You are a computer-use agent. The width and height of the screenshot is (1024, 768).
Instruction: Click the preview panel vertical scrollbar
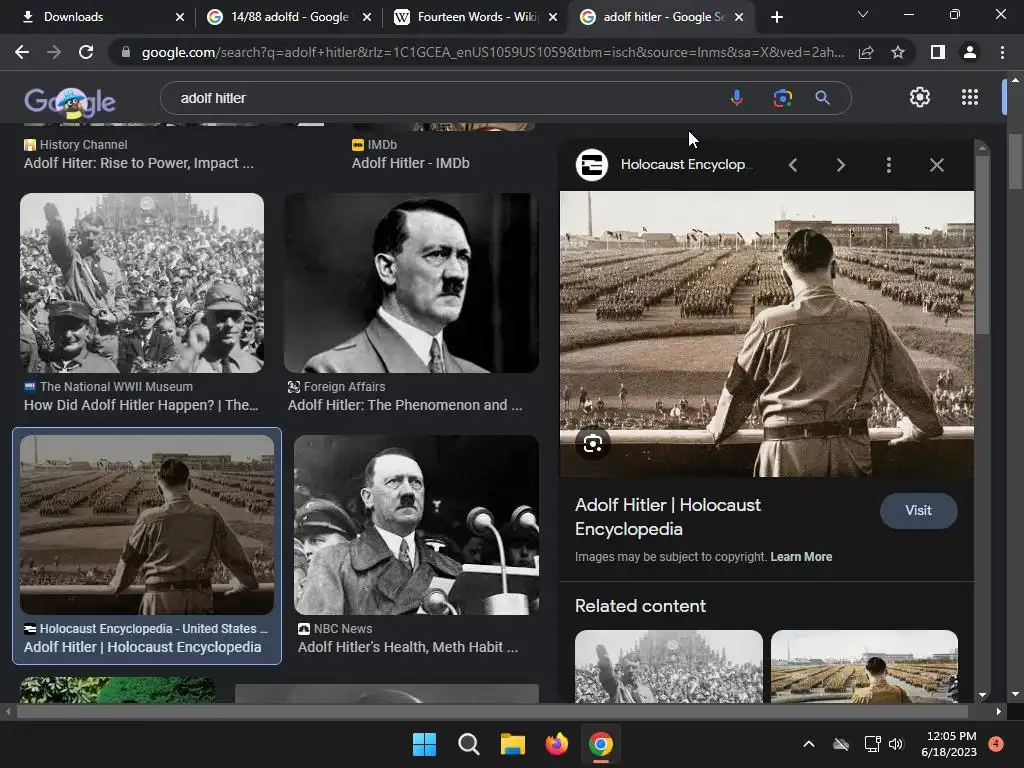tap(982, 244)
